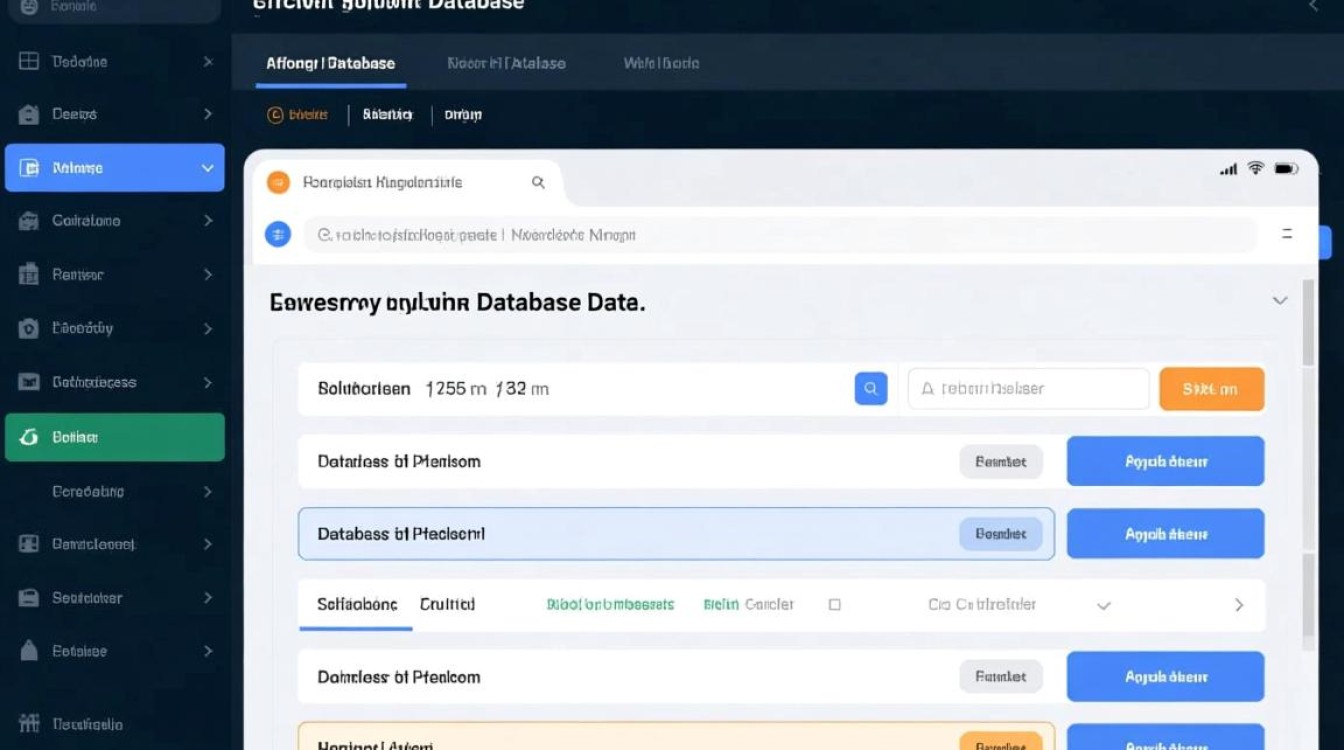
Task: Click the vertical scrollbar on the right edge
Action: [1308, 324]
